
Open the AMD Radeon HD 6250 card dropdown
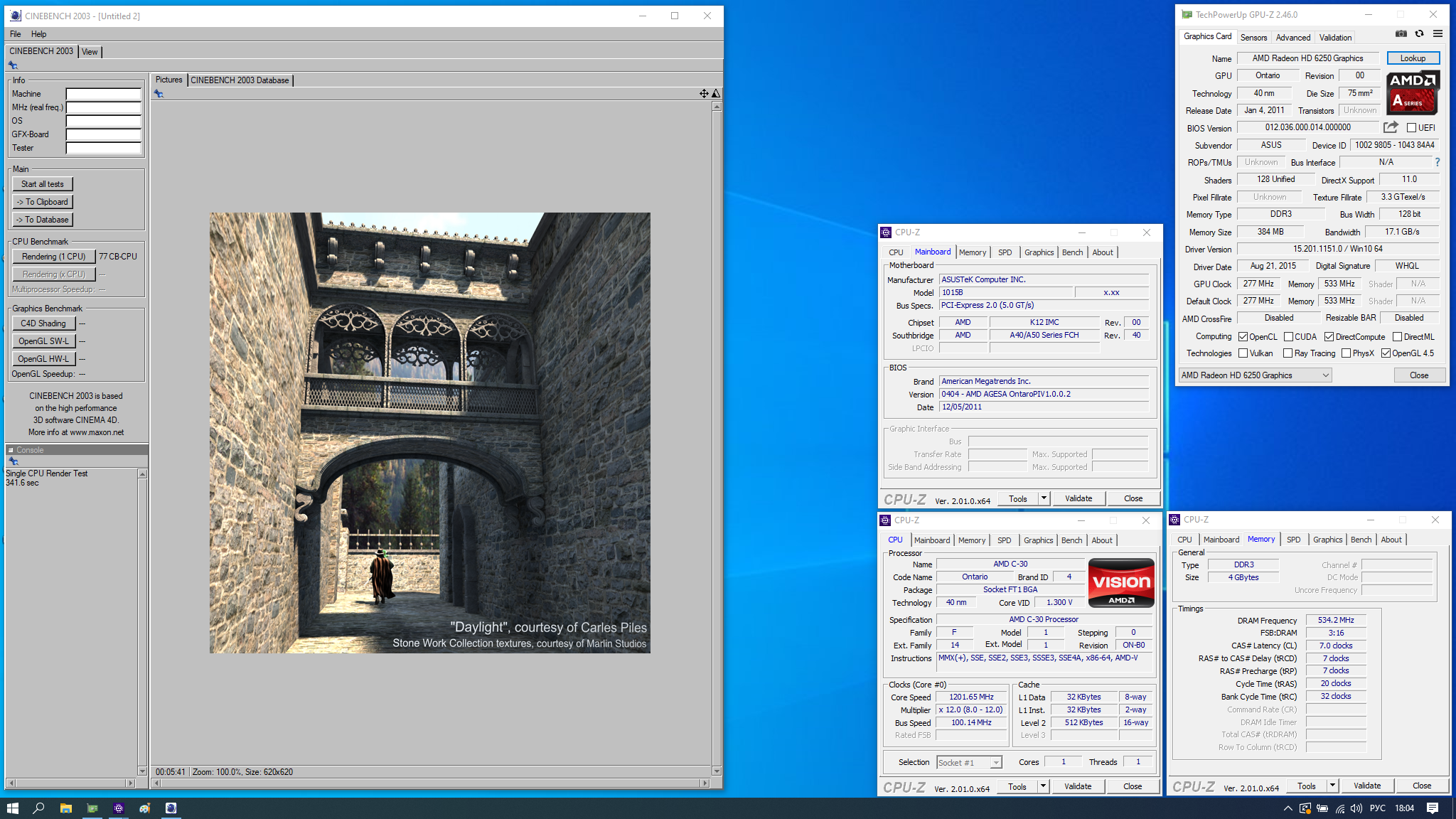coord(1255,375)
